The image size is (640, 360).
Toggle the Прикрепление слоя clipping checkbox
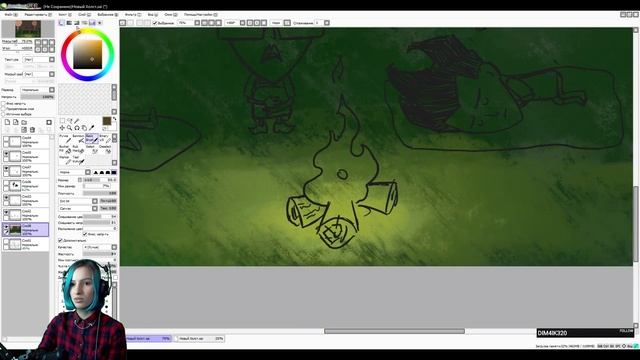(x=3, y=109)
